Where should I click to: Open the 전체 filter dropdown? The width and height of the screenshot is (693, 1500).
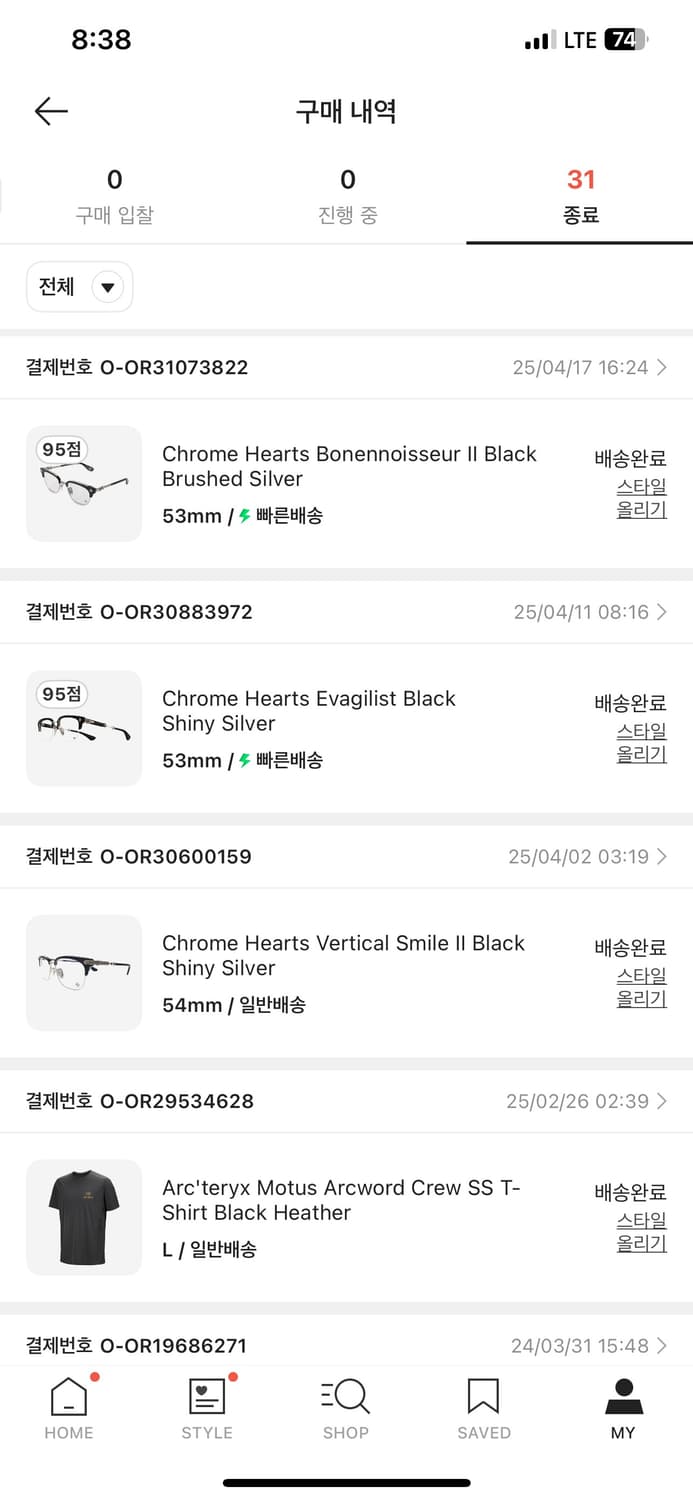click(x=79, y=286)
